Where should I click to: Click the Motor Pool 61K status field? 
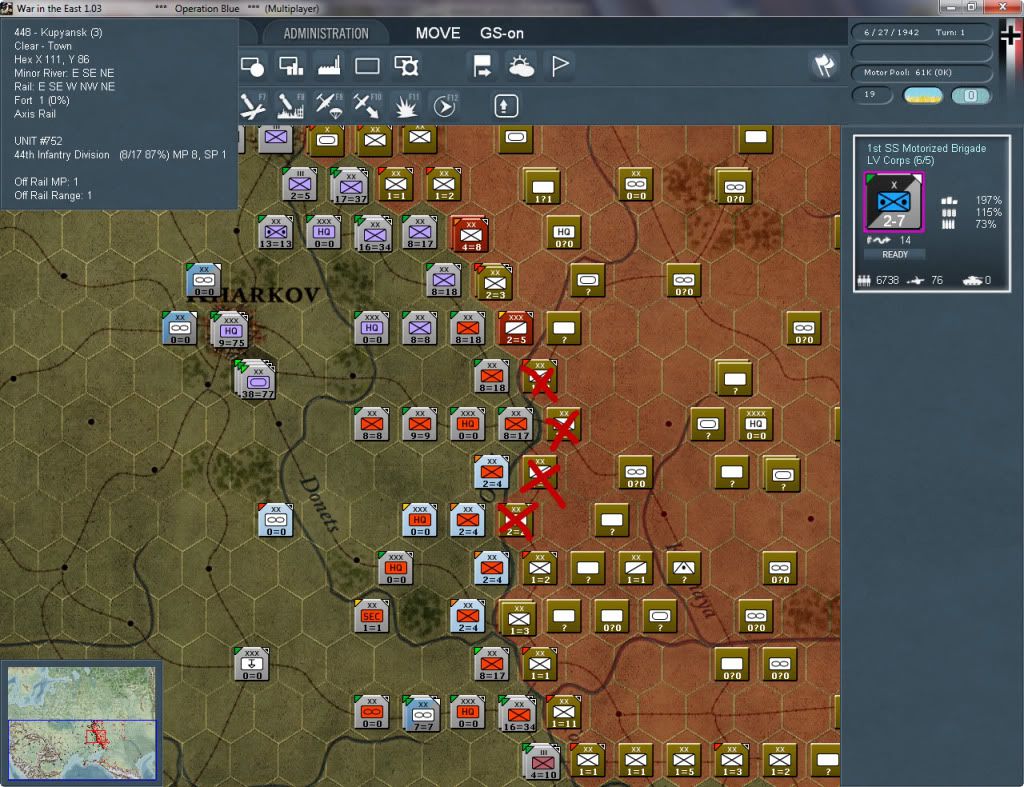click(x=920, y=72)
